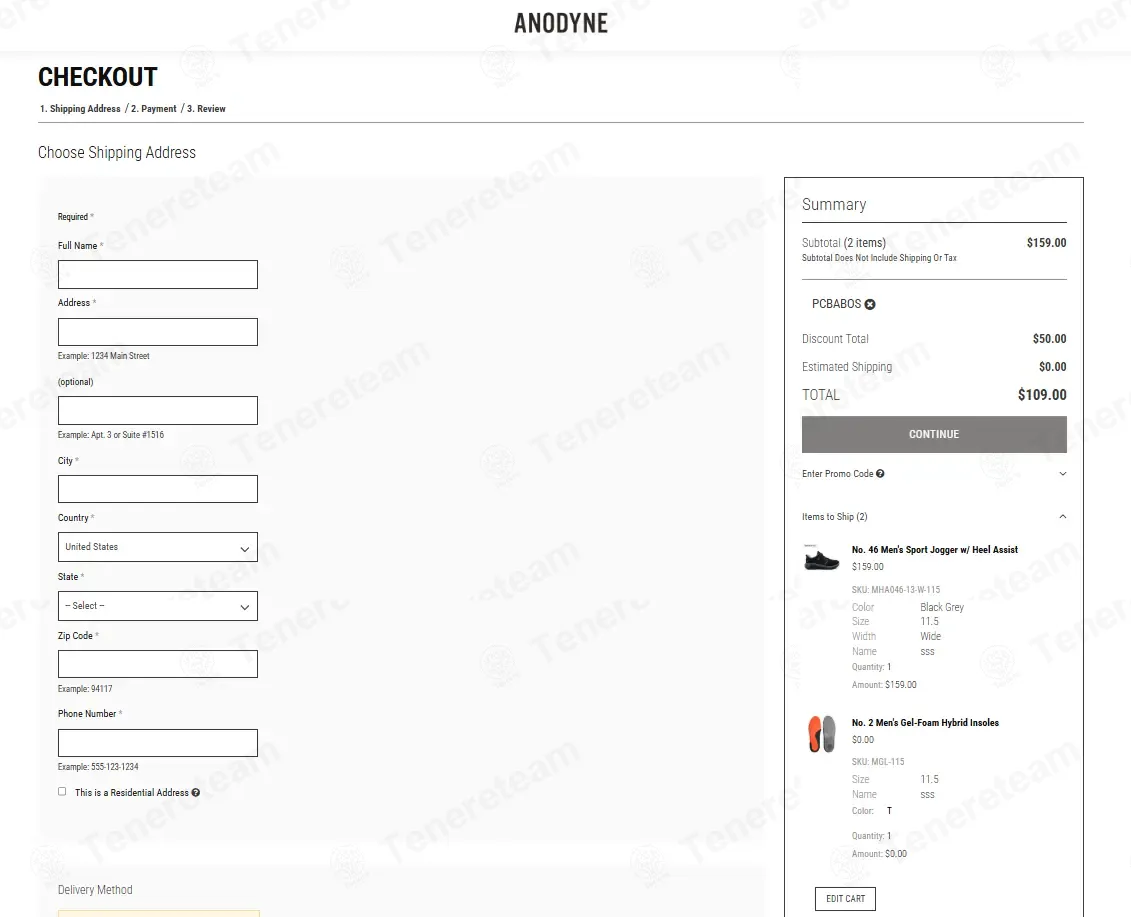Click the Black Grey color value
The width and height of the screenshot is (1131, 917).
942,607
